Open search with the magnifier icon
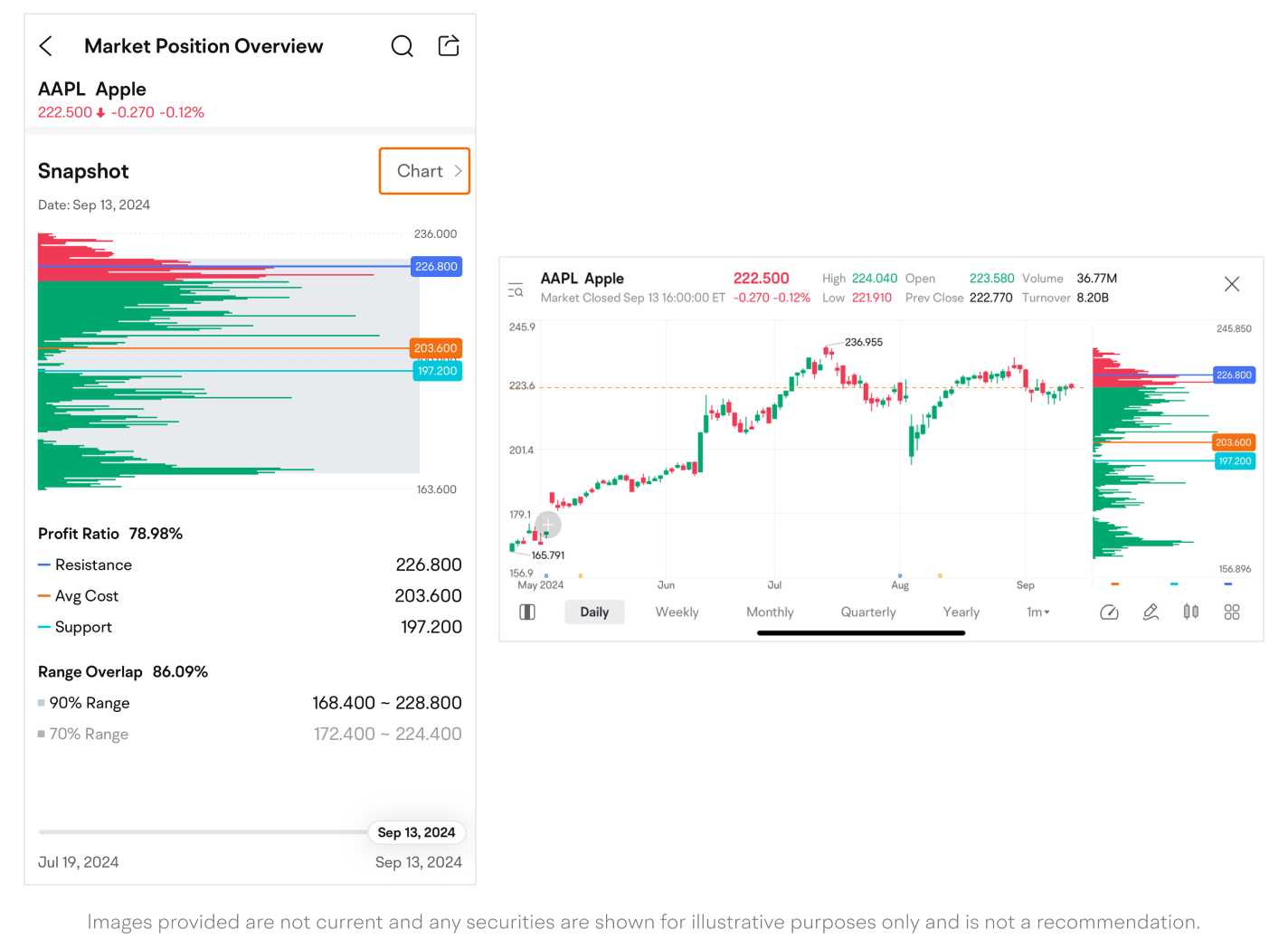Screen dimensions: 1288x949 coord(402,46)
